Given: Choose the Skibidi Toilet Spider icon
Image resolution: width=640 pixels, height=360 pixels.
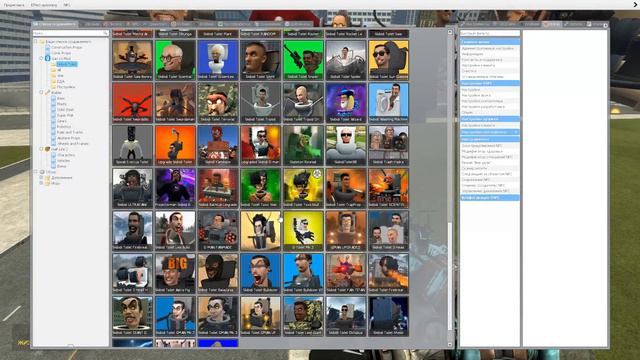Looking at the screenshot, I should [x=346, y=60].
